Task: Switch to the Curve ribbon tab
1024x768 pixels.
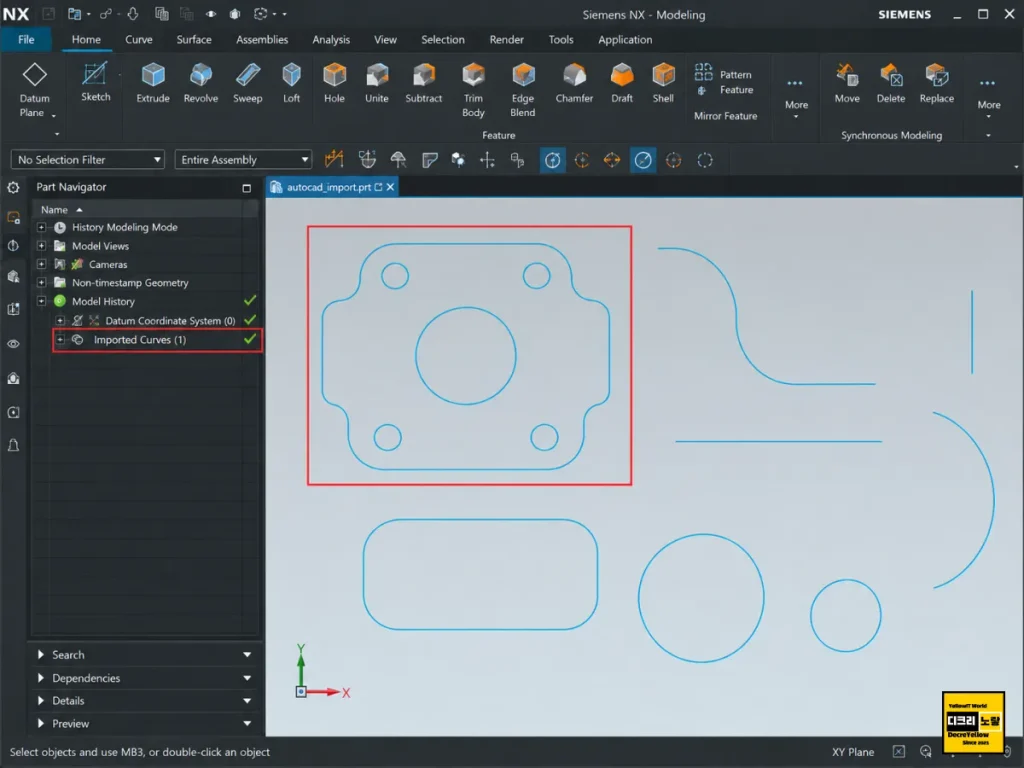Action: tap(138, 40)
